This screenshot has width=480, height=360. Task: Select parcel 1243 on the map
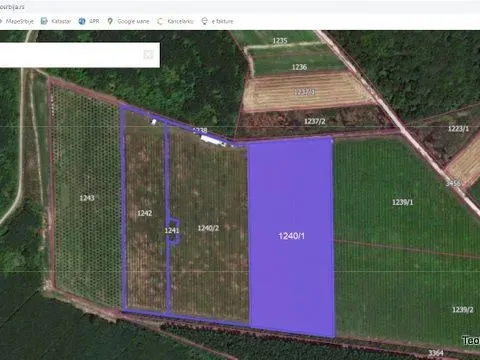click(x=87, y=198)
